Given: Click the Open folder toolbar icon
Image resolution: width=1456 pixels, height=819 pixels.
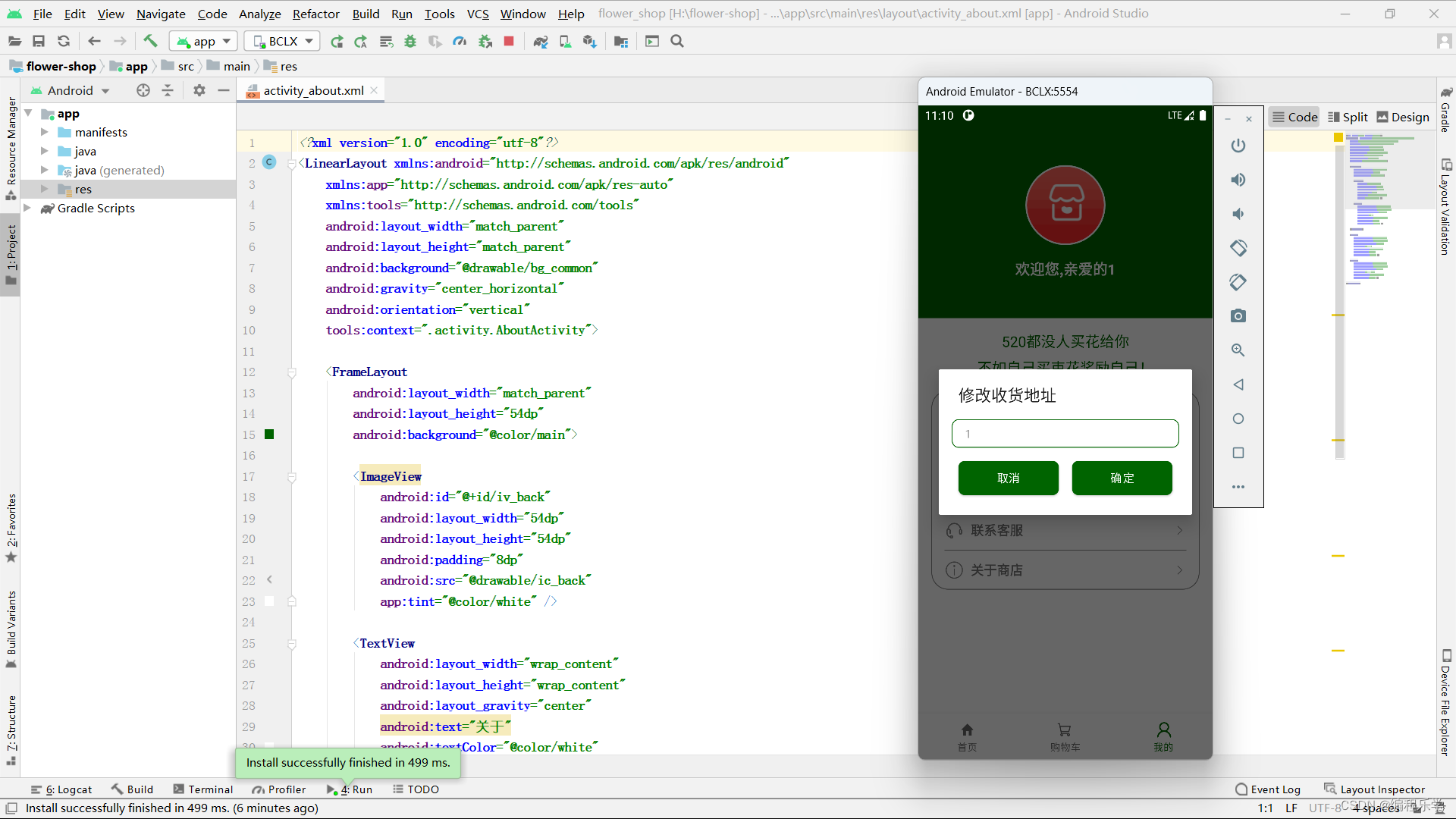Looking at the screenshot, I should pos(14,41).
